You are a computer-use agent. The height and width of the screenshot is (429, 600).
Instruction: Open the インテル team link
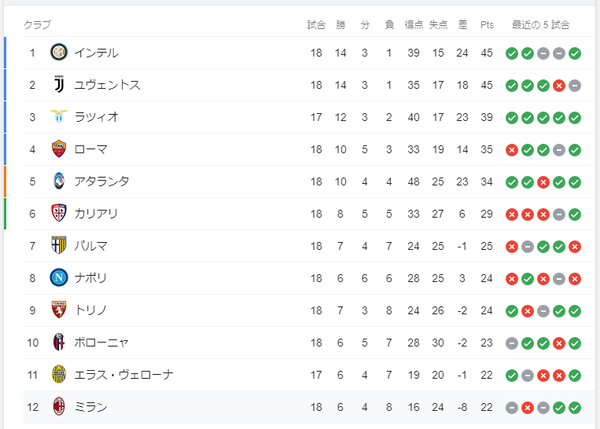point(96,53)
